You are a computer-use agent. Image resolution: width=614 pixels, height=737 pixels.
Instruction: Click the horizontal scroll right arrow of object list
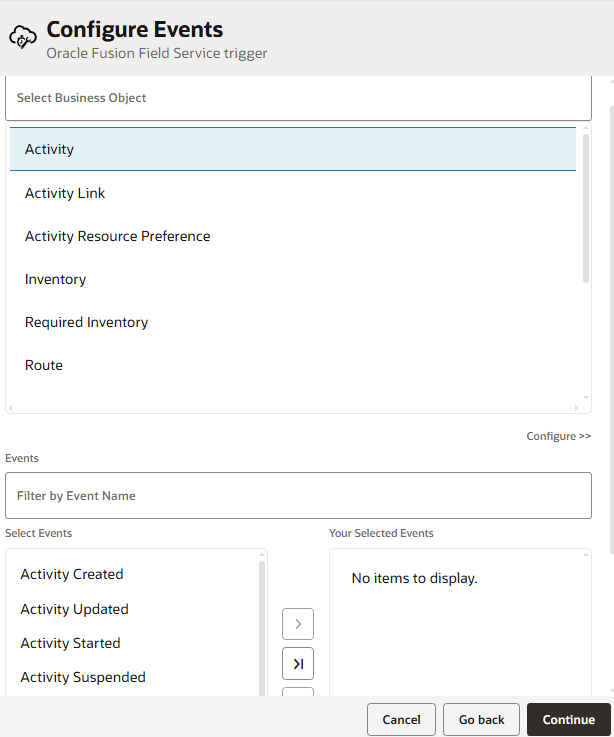[576, 408]
